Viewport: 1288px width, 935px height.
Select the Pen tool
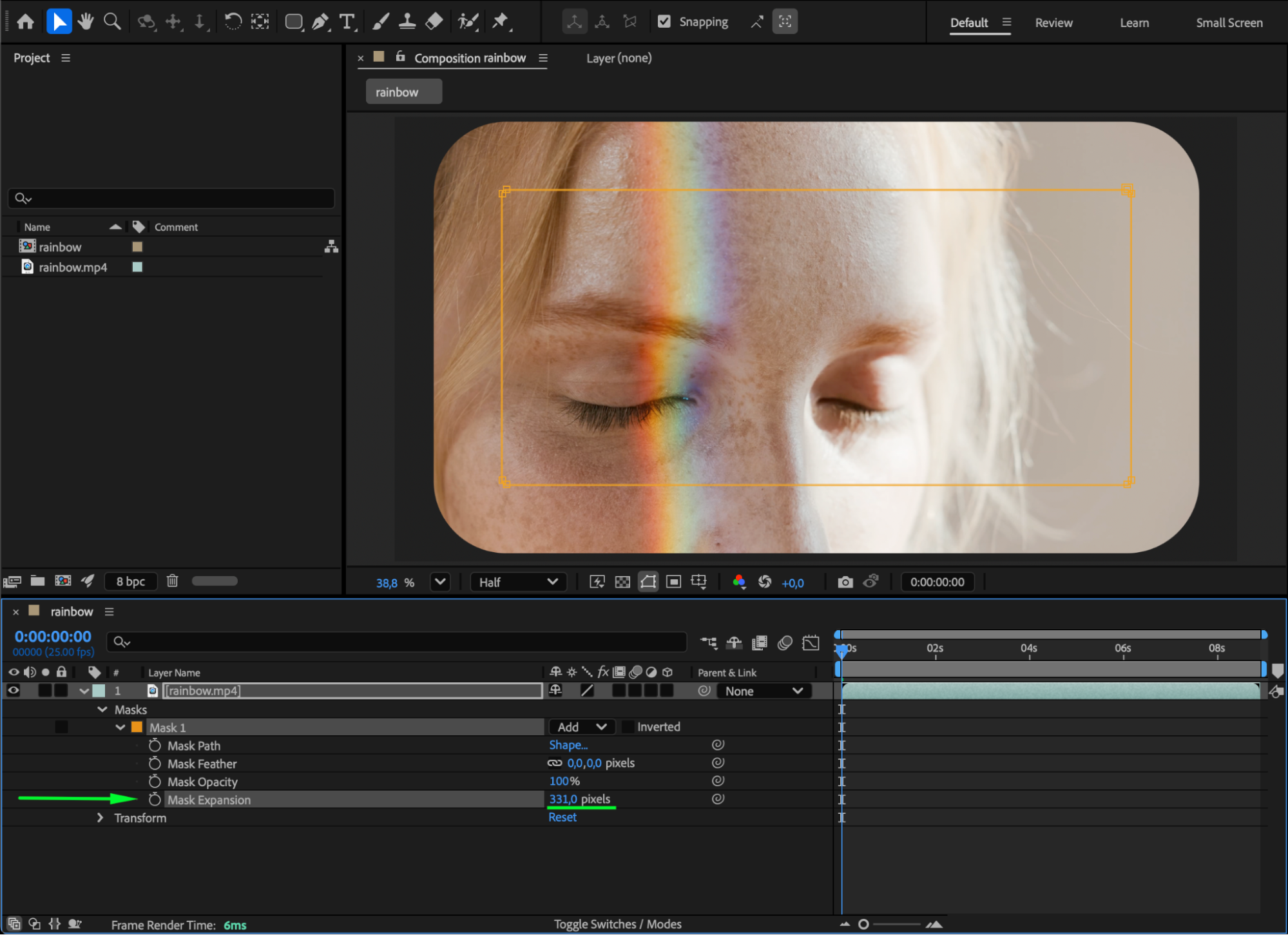pos(320,22)
